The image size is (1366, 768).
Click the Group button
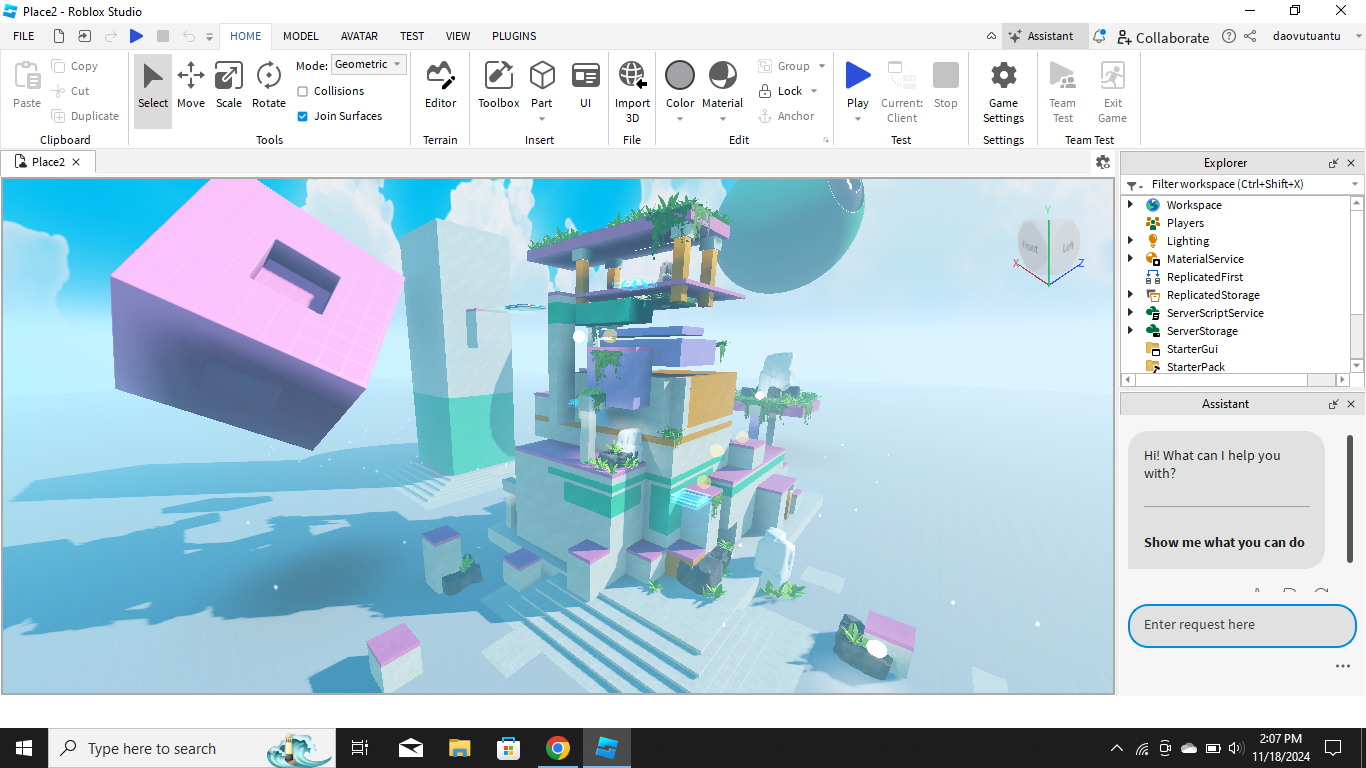pyautogui.click(x=784, y=66)
